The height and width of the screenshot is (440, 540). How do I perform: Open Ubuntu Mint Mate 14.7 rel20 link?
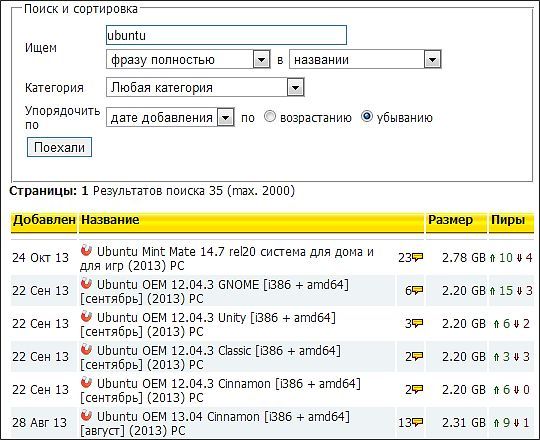227,259
